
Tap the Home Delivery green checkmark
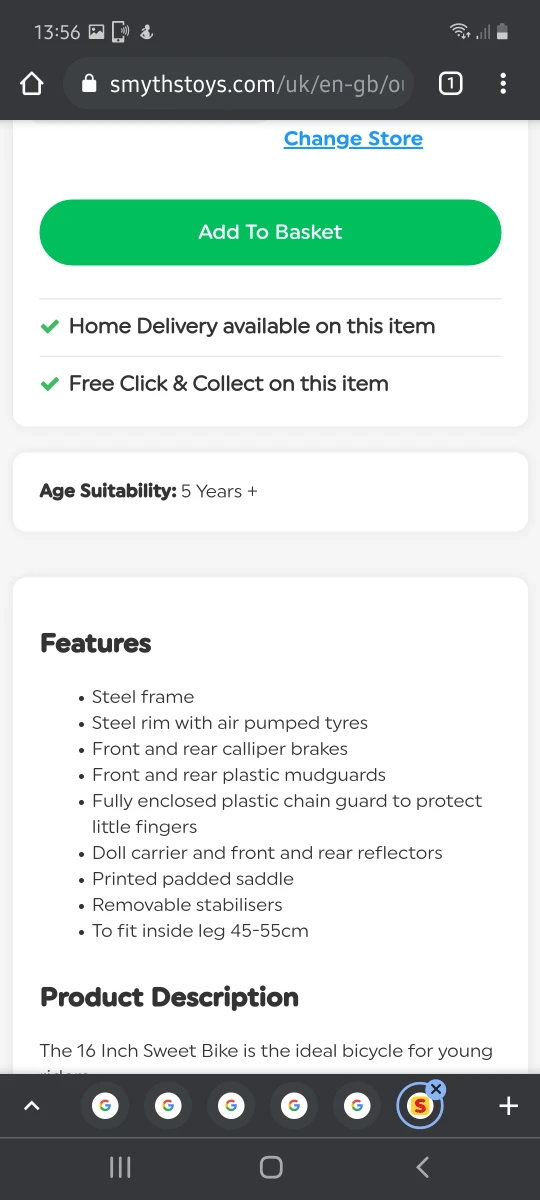(49, 327)
